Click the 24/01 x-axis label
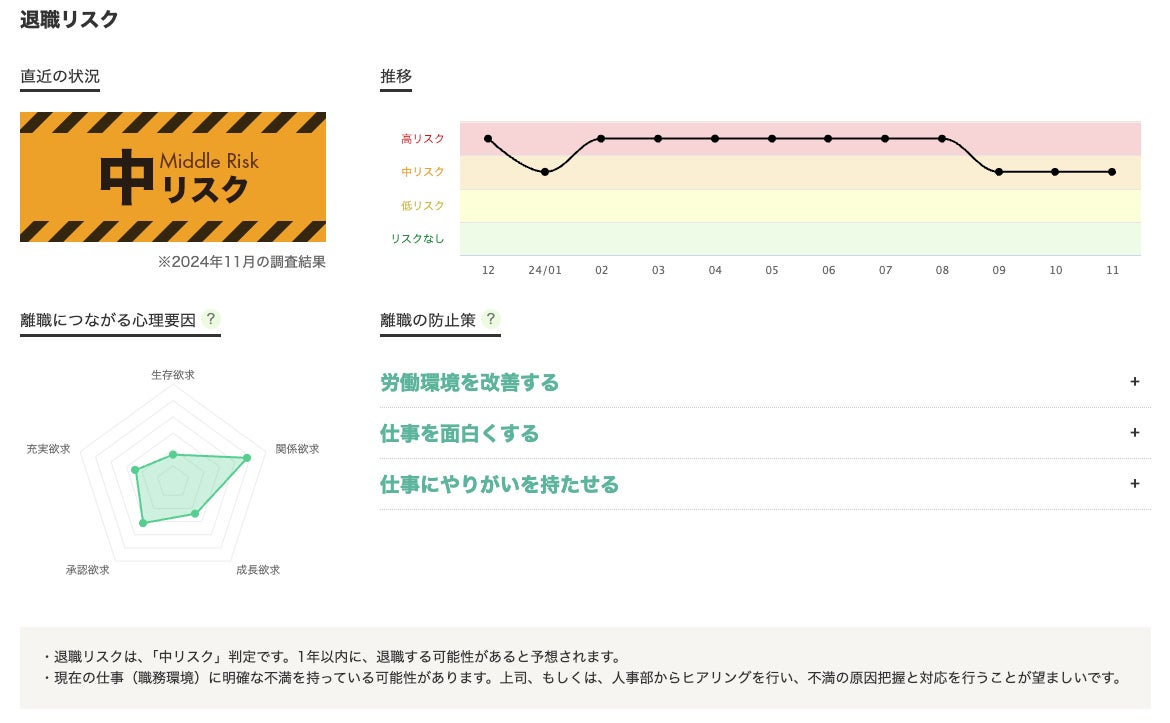1170x723 pixels. coord(545,270)
